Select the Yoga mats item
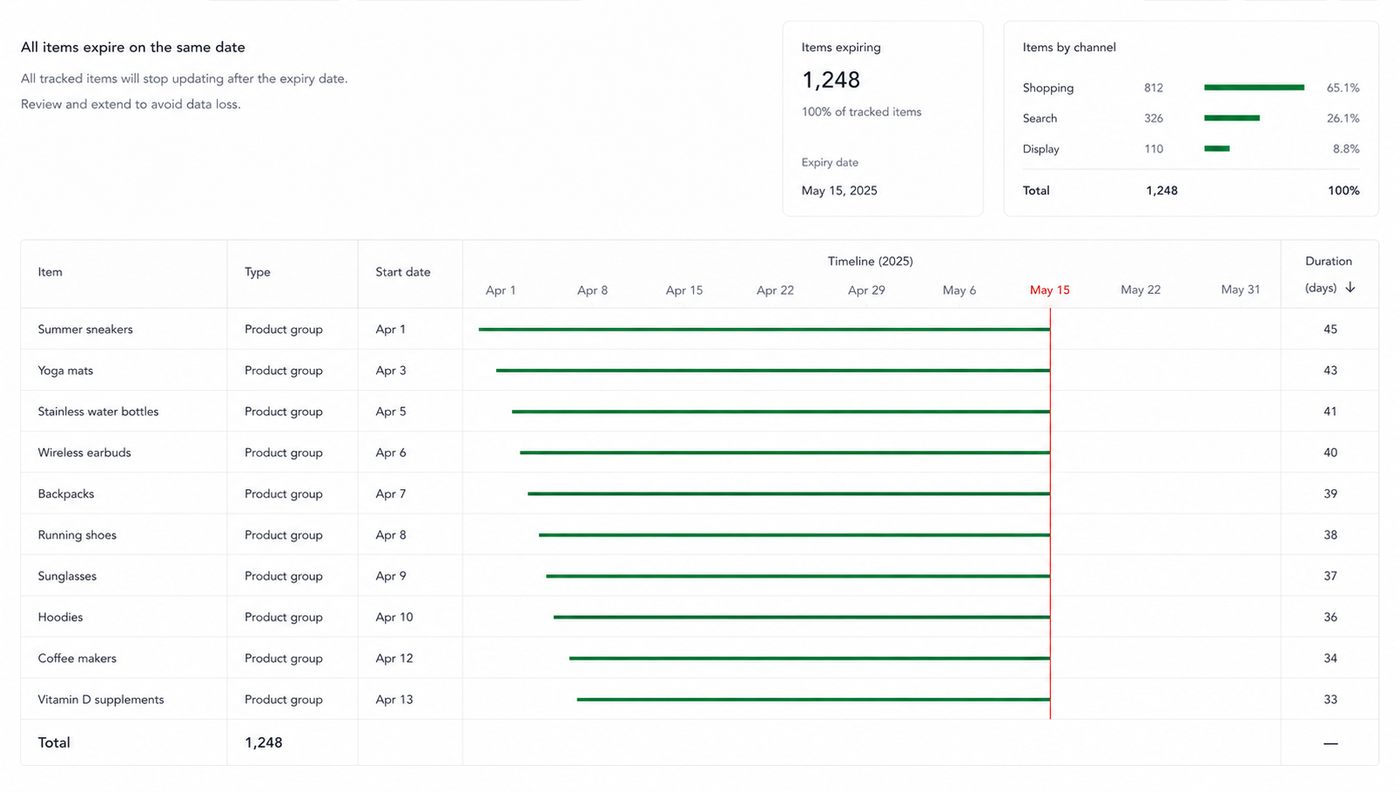 point(66,370)
